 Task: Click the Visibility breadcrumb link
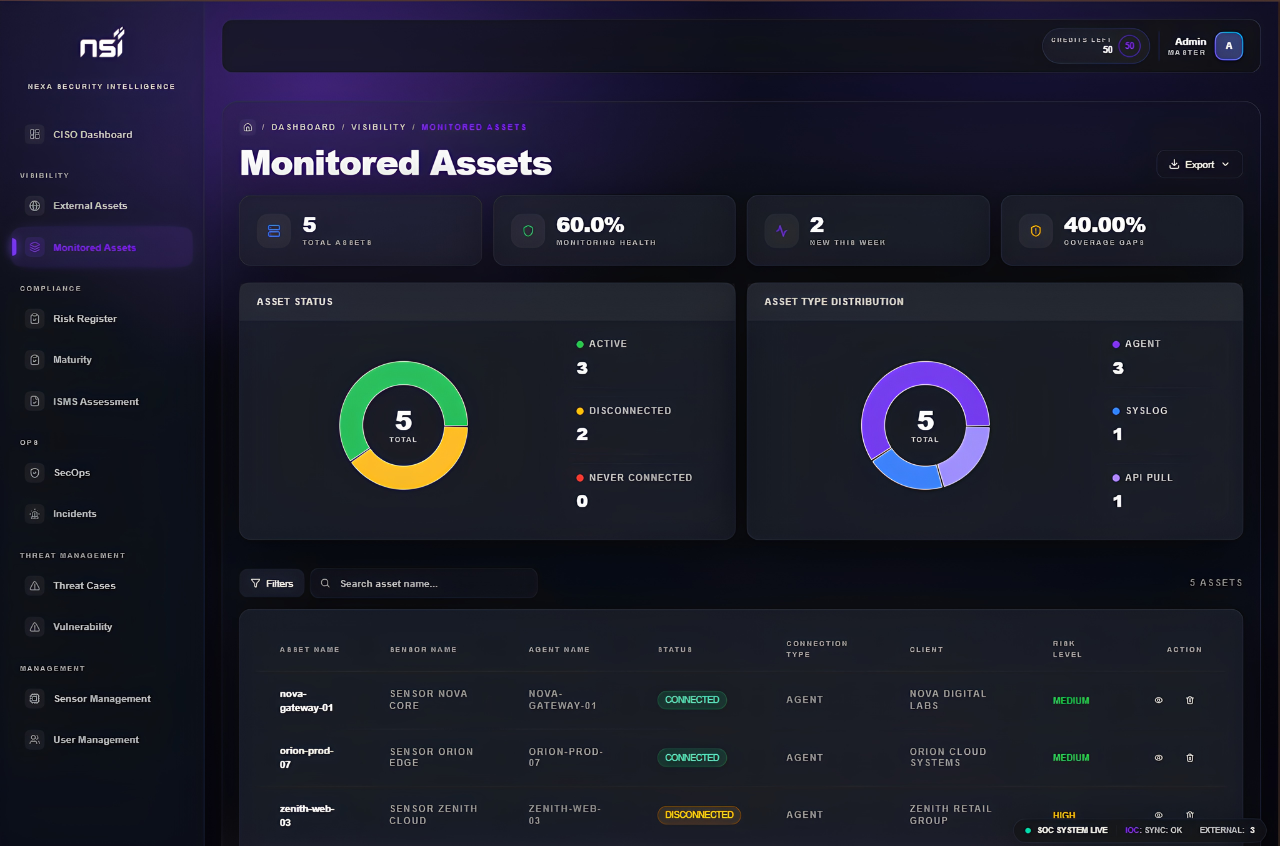378,127
